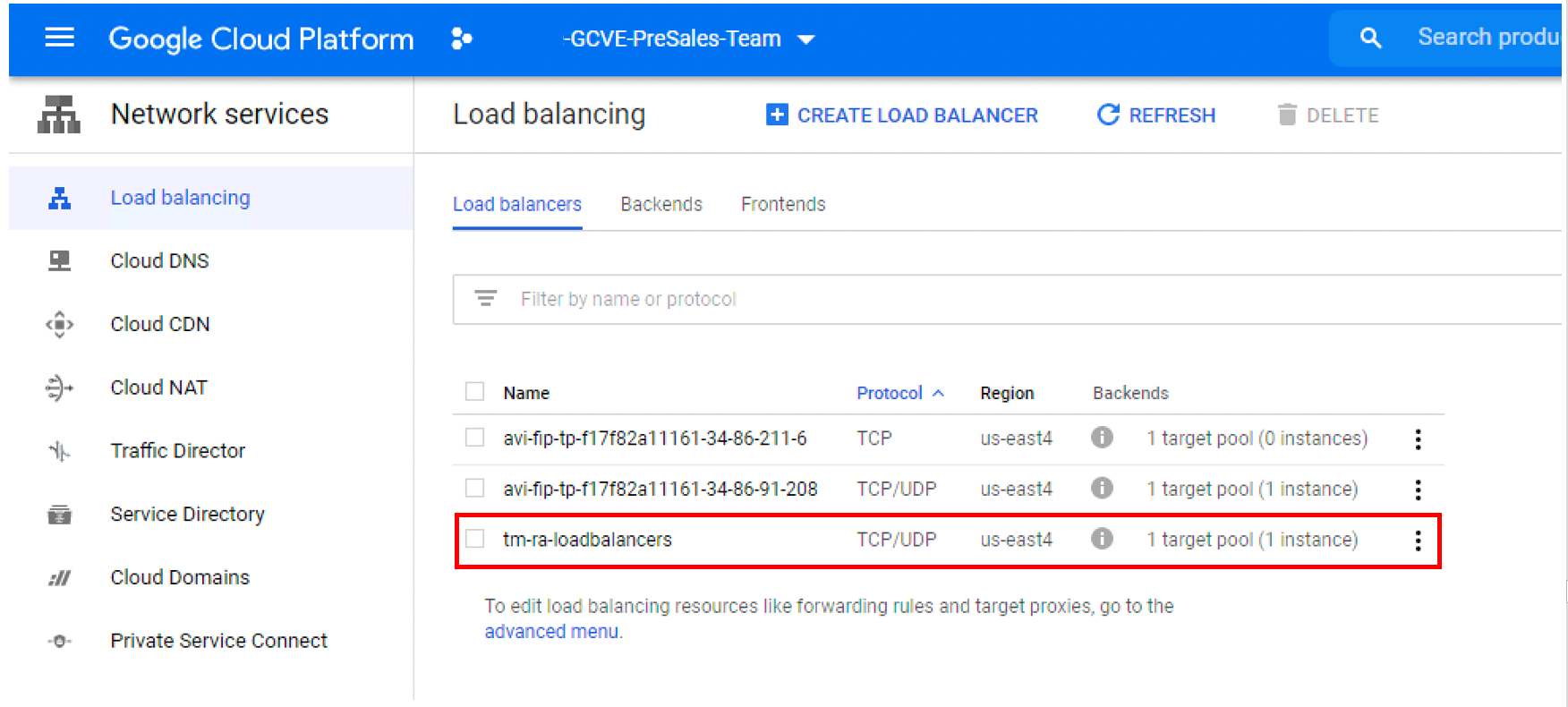Click the filter list icon
1568x707 pixels.
tap(485, 298)
